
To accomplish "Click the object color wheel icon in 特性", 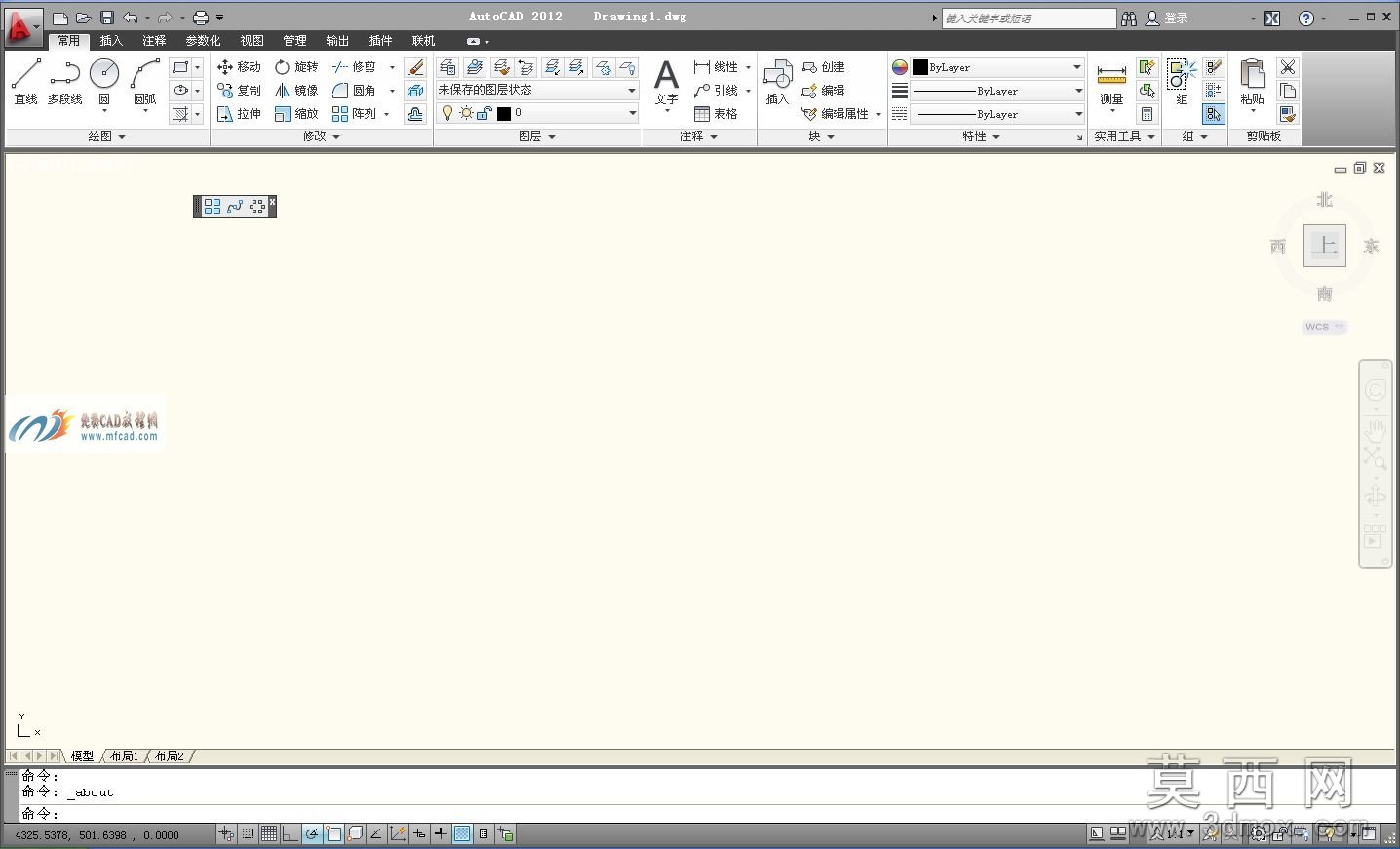I will tap(900, 67).
